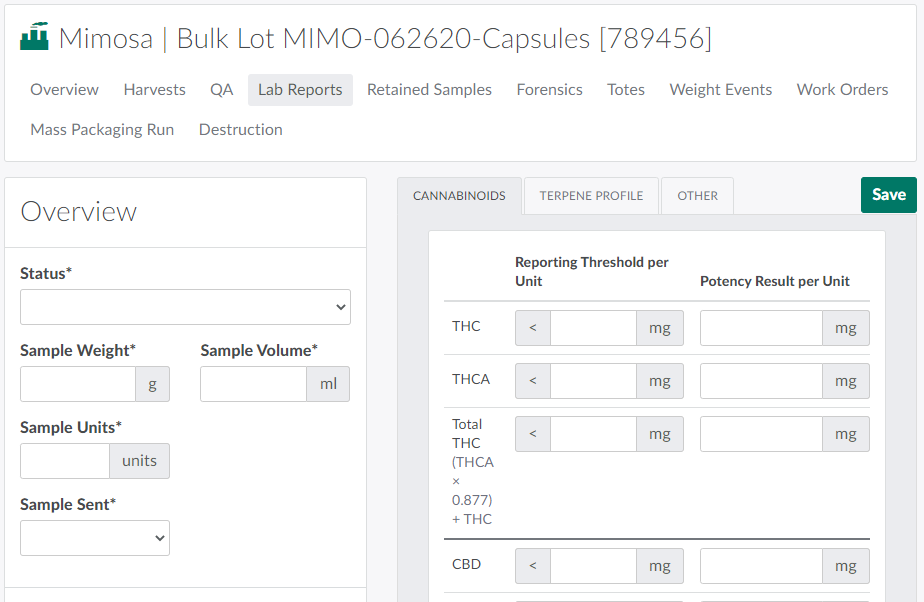Switch to the Terpene Profile tab
This screenshot has height=602, width=924.
pyautogui.click(x=591, y=196)
